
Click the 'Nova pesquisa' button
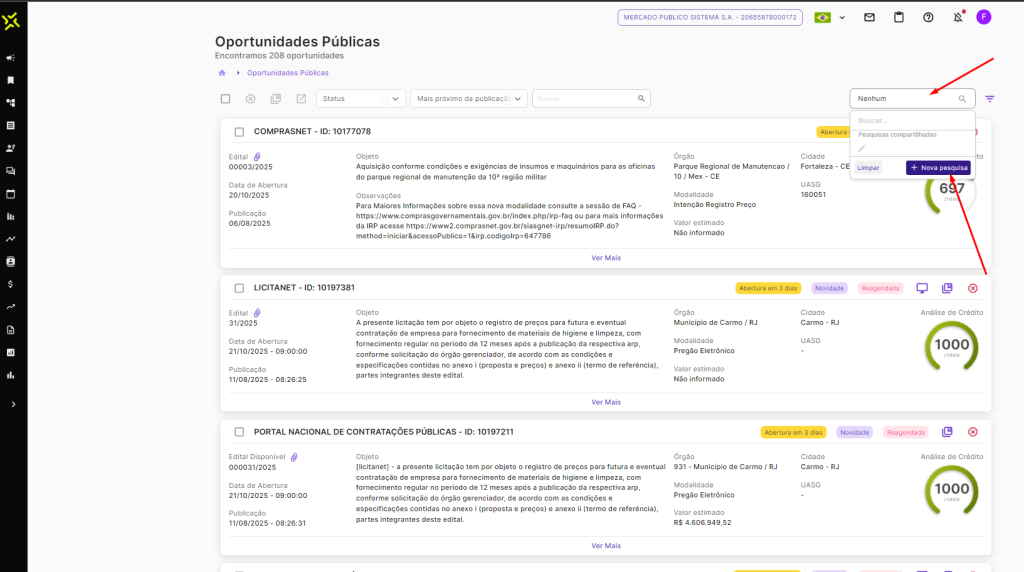point(938,168)
